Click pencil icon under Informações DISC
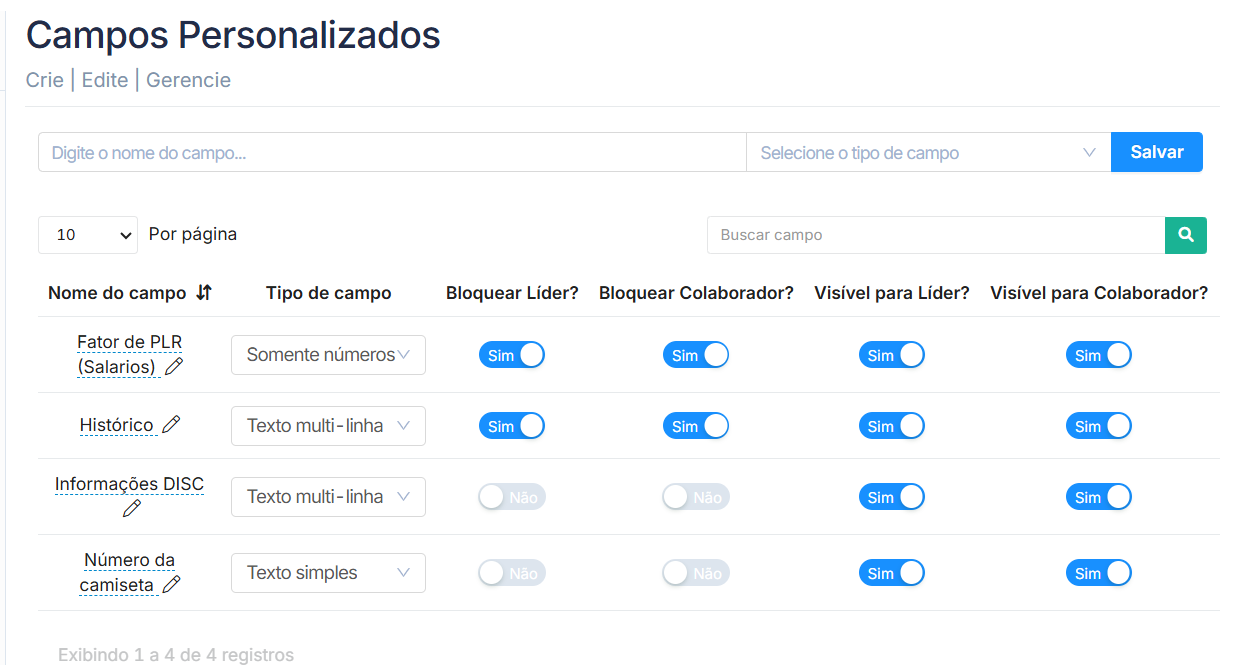This screenshot has height=665, width=1258. click(132, 509)
